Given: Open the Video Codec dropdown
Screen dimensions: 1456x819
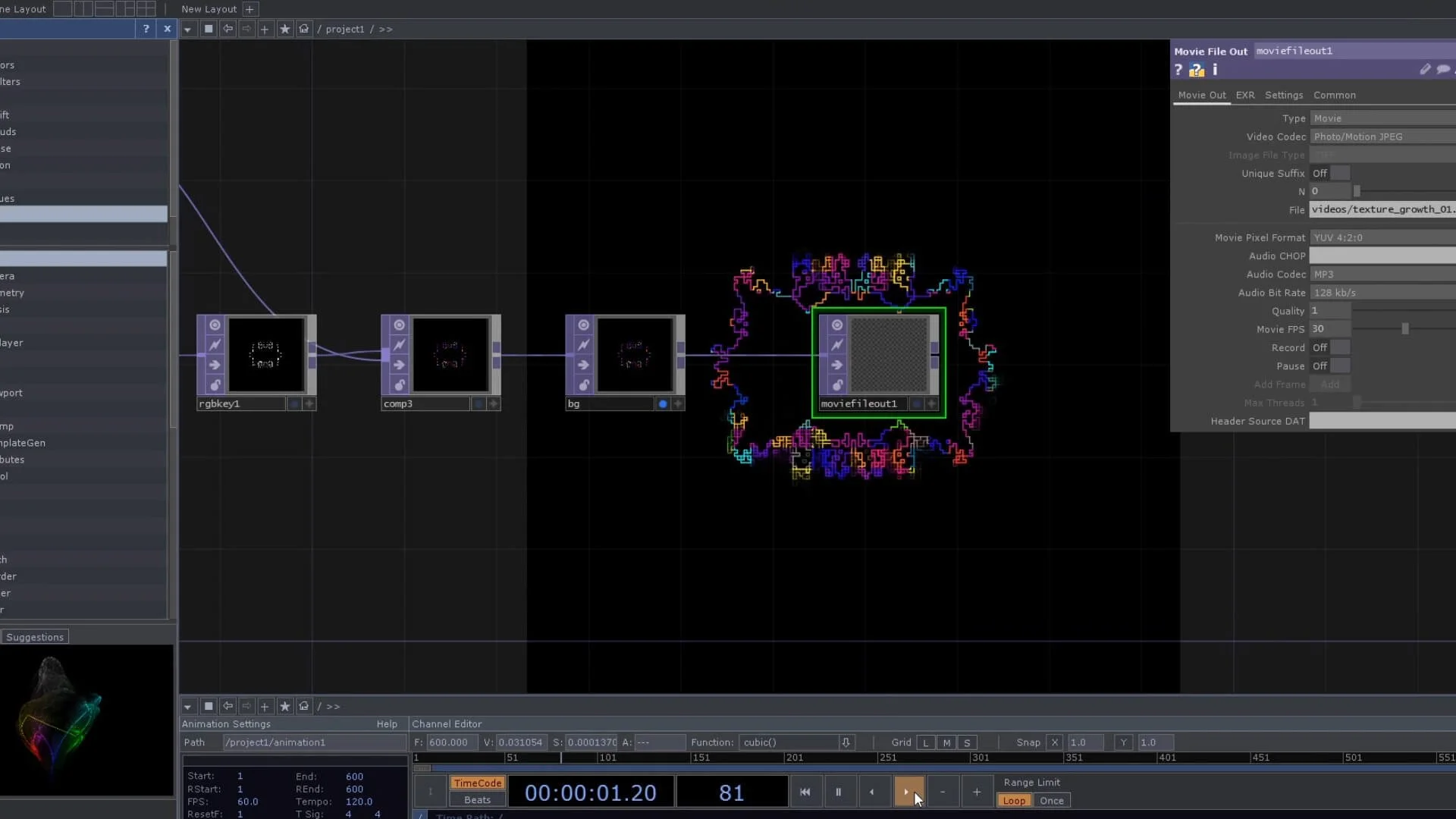Looking at the screenshot, I should point(1382,136).
